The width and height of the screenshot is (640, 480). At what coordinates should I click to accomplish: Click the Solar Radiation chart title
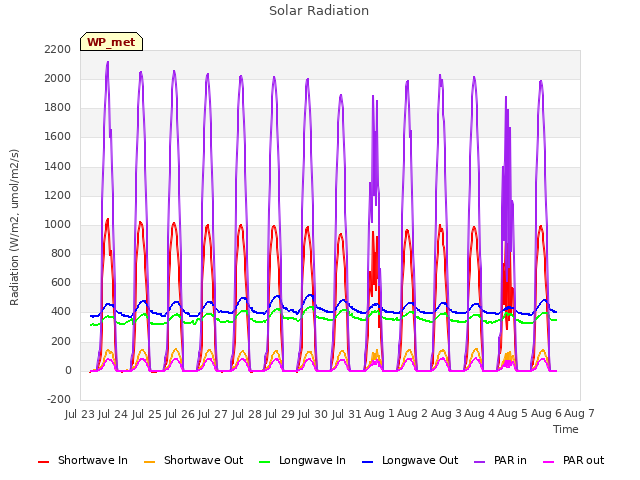[319, 11]
